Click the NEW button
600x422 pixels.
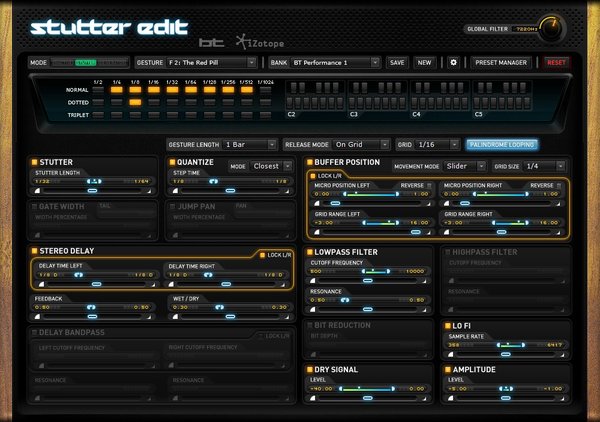point(424,62)
